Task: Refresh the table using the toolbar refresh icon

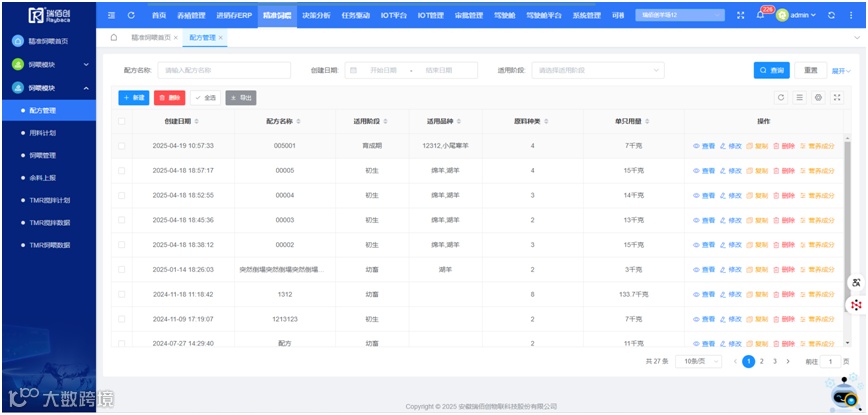Action: tap(781, 97)
